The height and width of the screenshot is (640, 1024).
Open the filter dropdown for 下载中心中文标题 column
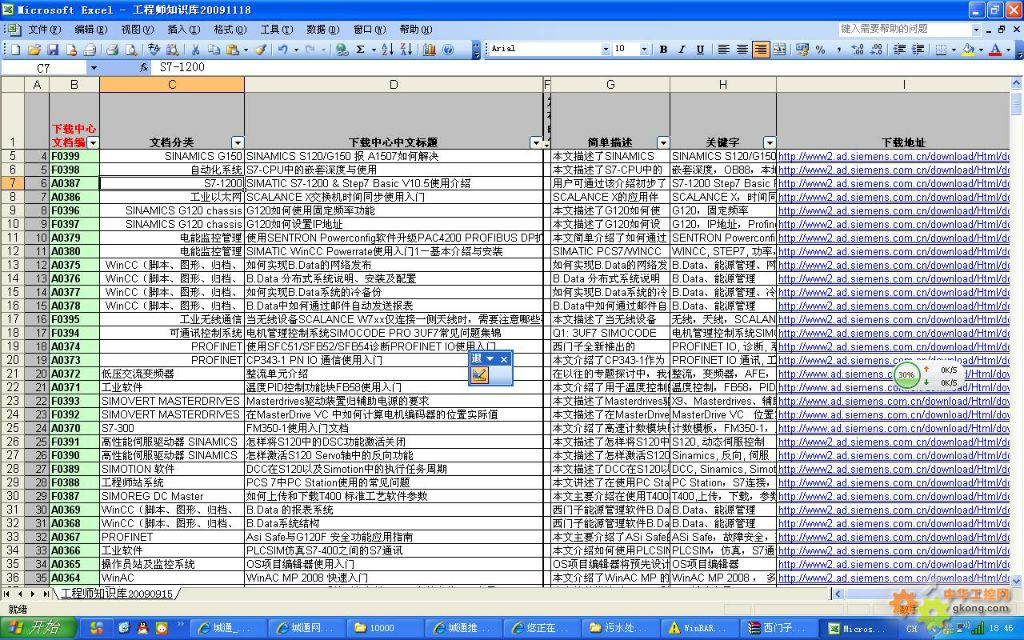tap(536, 142)
